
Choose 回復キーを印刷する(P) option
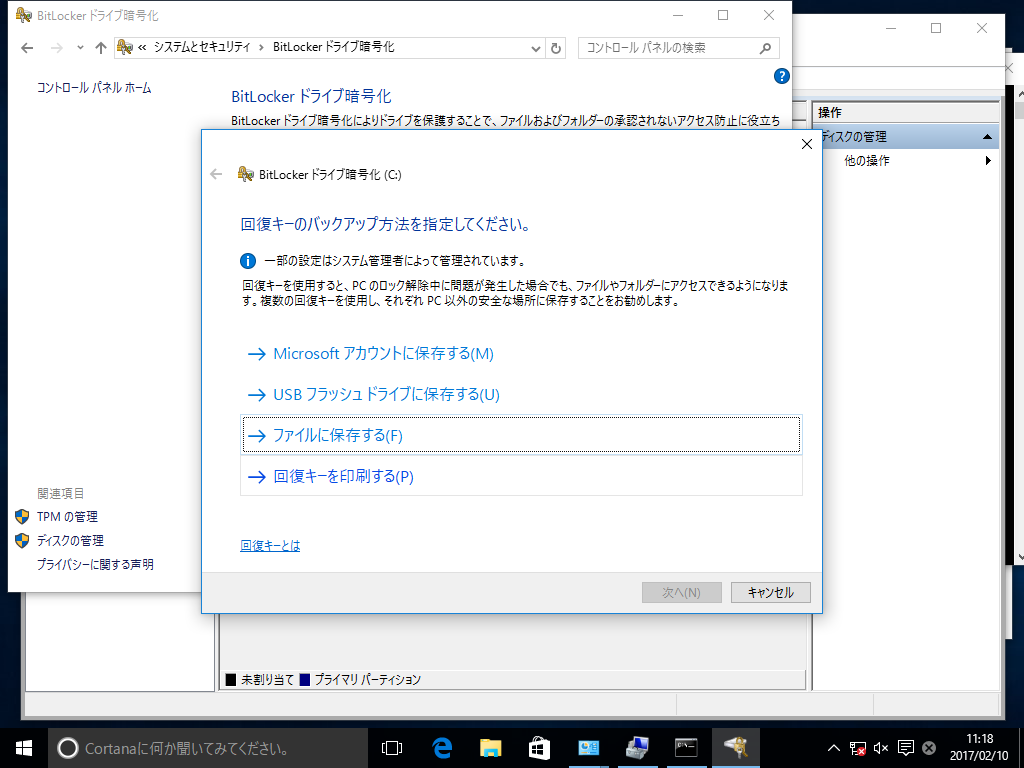click(521, 476)
